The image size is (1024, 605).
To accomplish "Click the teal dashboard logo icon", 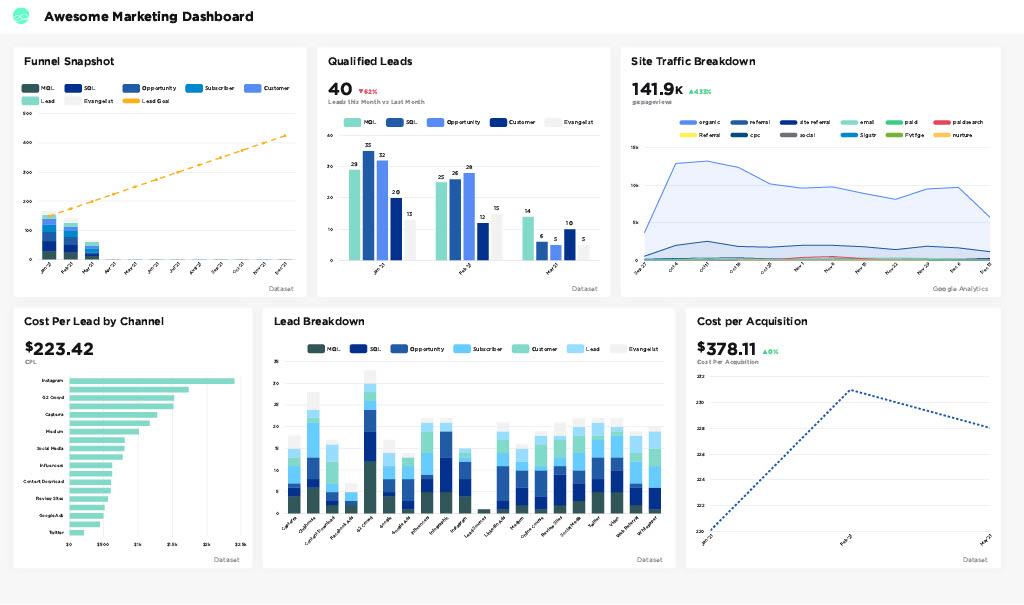I will [x=21, y=16].
